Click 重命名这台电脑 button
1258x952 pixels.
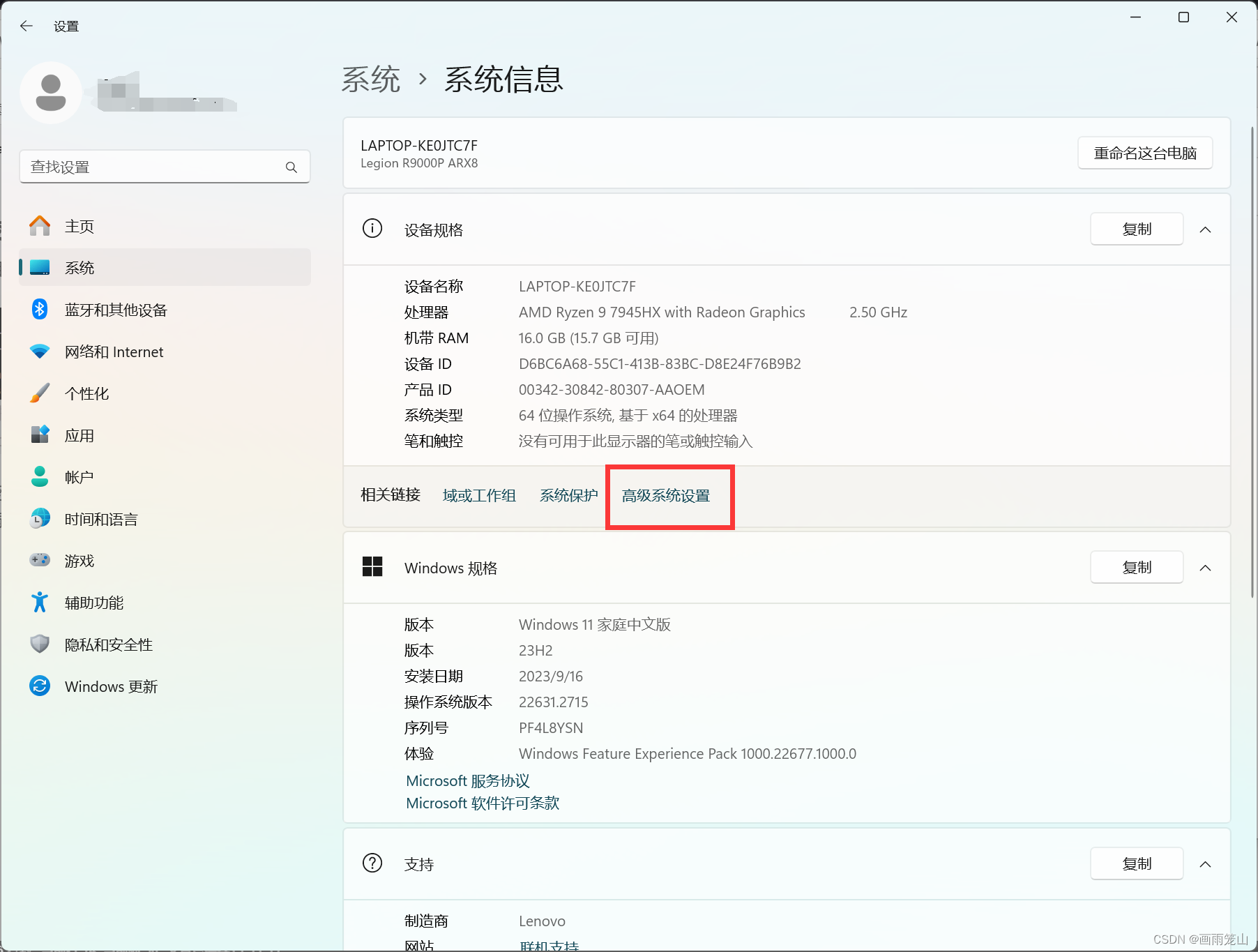[1145, 153]
